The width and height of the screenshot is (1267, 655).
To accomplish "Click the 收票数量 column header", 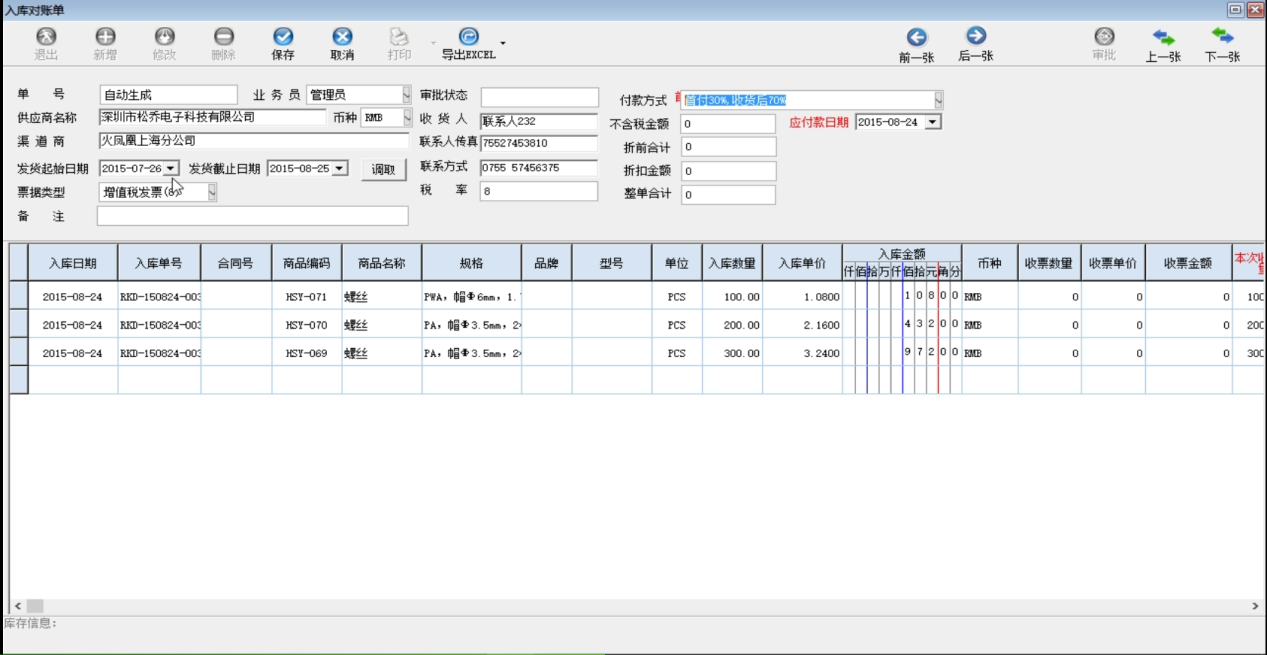I will coord(1049,264).
